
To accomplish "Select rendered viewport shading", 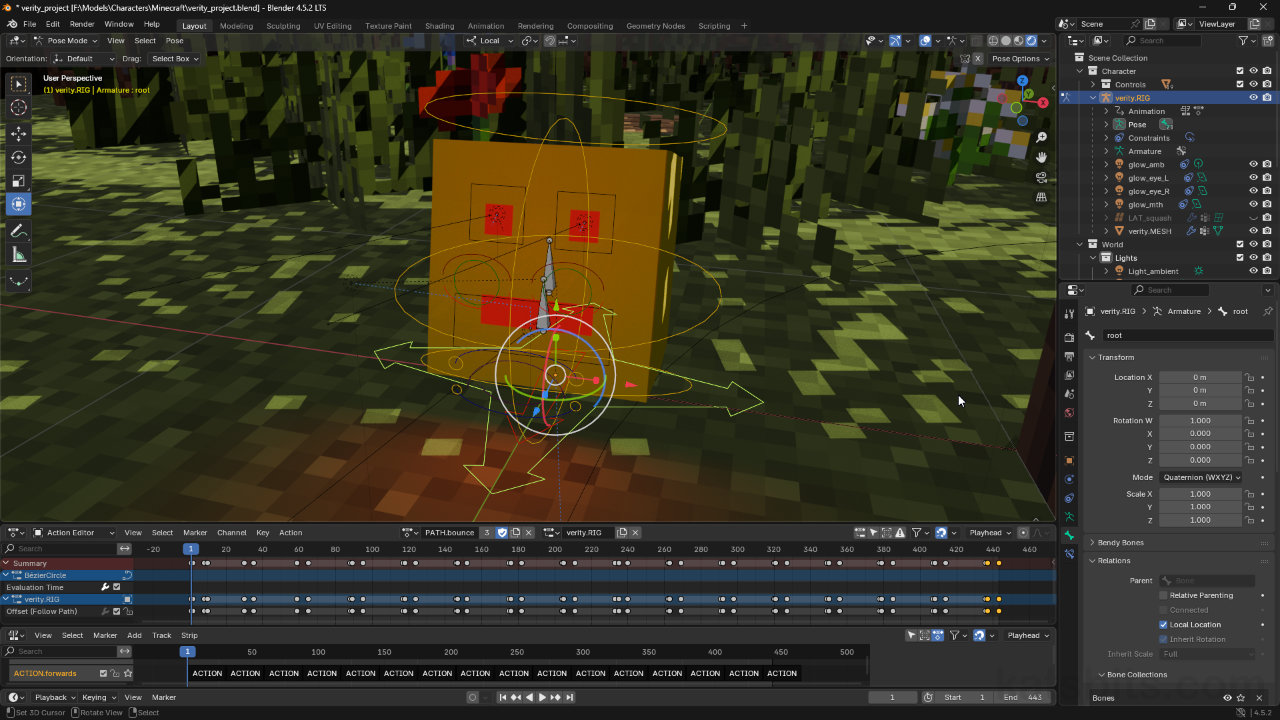I will 1031,41.
